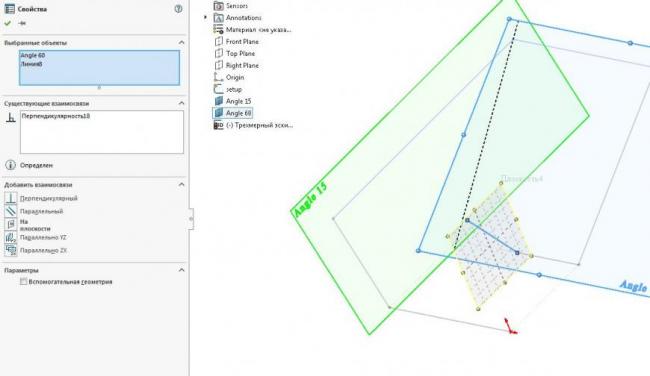Collapse the Параметры section

[x=181, y=270]
